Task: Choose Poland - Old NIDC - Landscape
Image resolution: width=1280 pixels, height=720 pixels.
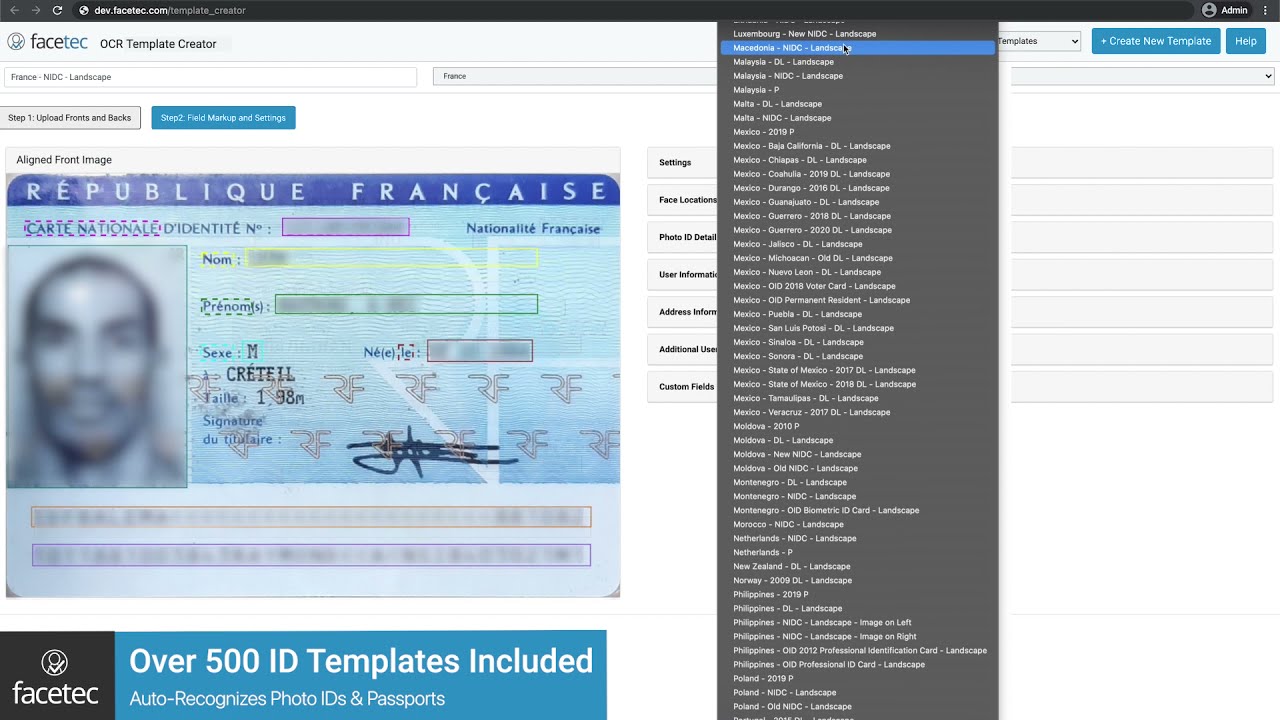Action: pos(858,706)
